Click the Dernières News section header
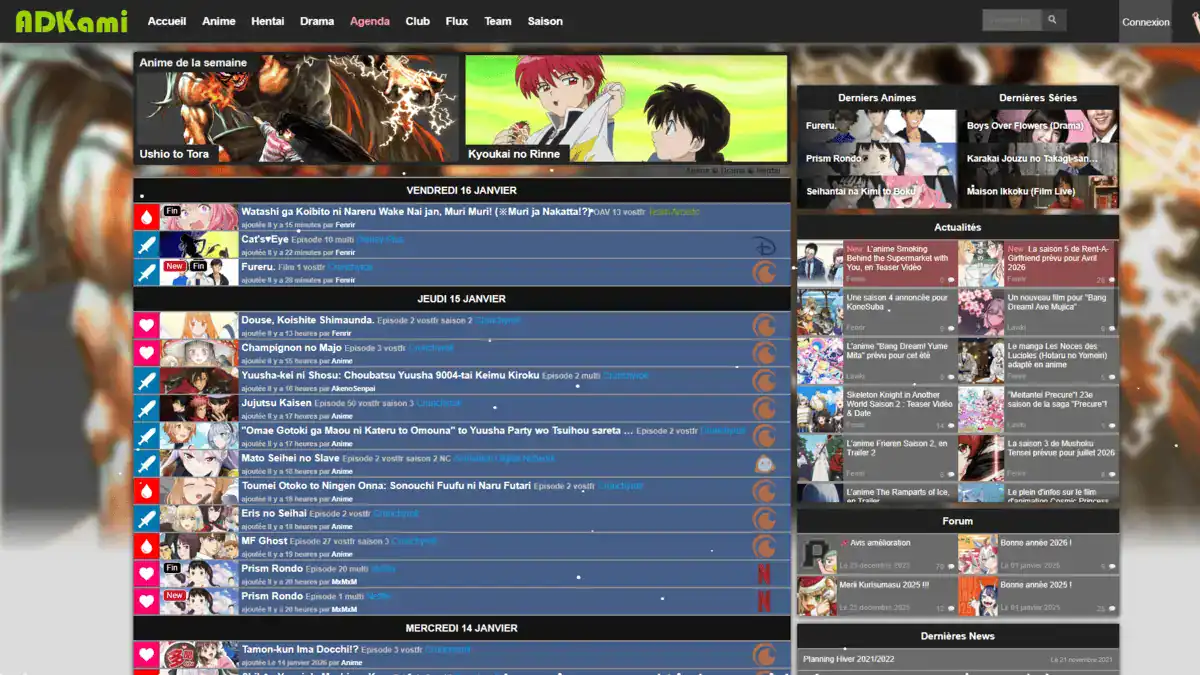The height and width of the screenshot is (675, 1200). click(x=958, y=636)
